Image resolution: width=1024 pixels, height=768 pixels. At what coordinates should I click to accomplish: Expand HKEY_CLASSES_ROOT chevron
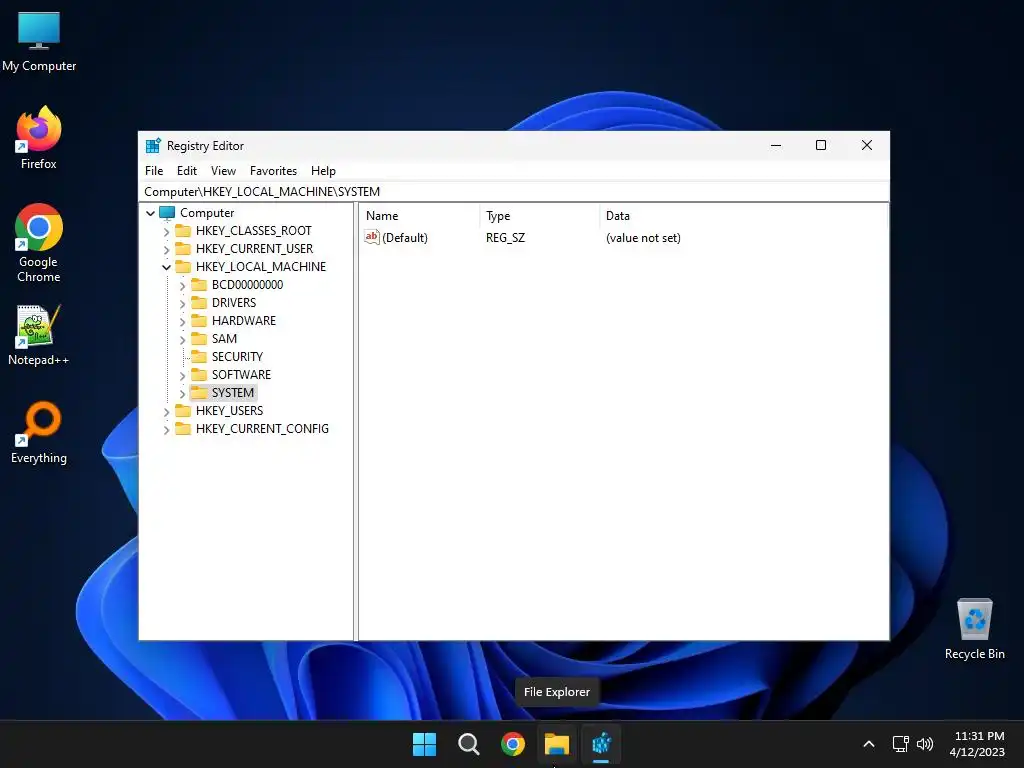click(166, 231)
